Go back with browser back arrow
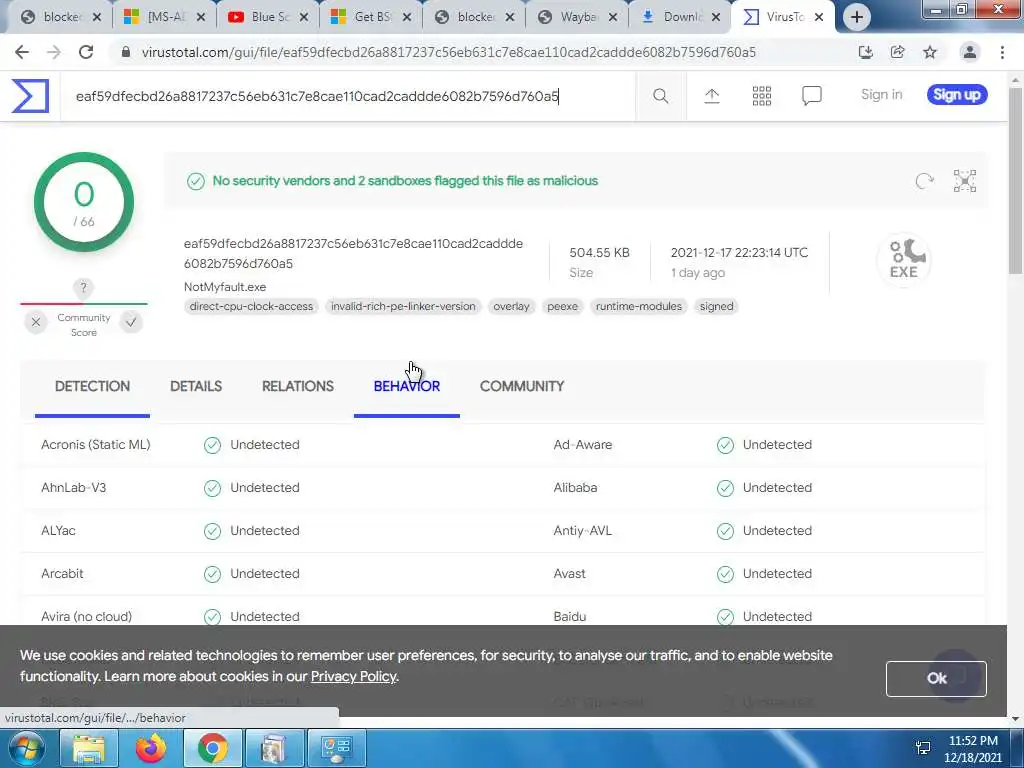1024x768 pixels. point(22,52)
